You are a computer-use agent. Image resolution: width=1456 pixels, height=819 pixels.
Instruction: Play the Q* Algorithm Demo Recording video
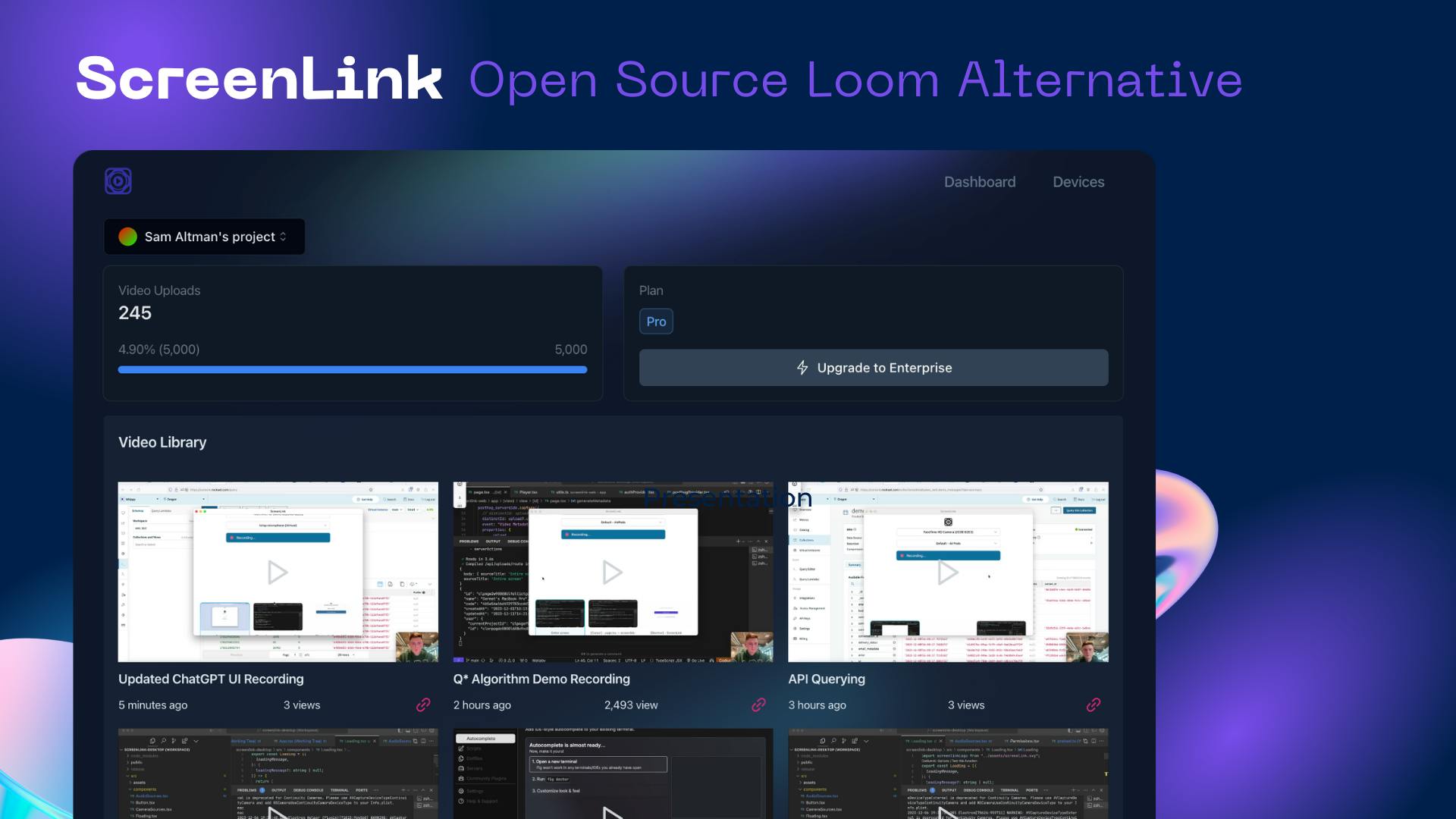pyautogui.click(x=613, y=573)
